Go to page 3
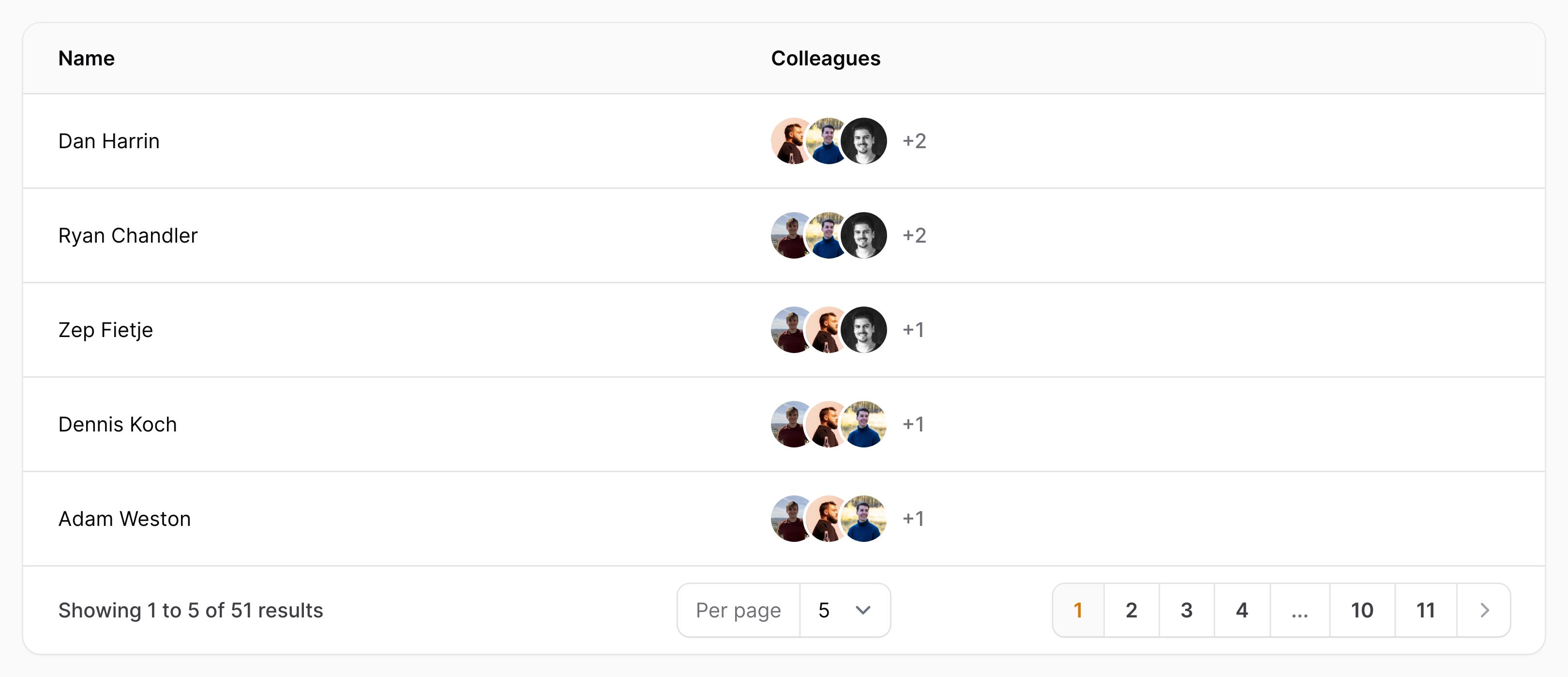 click(1186, 610)
